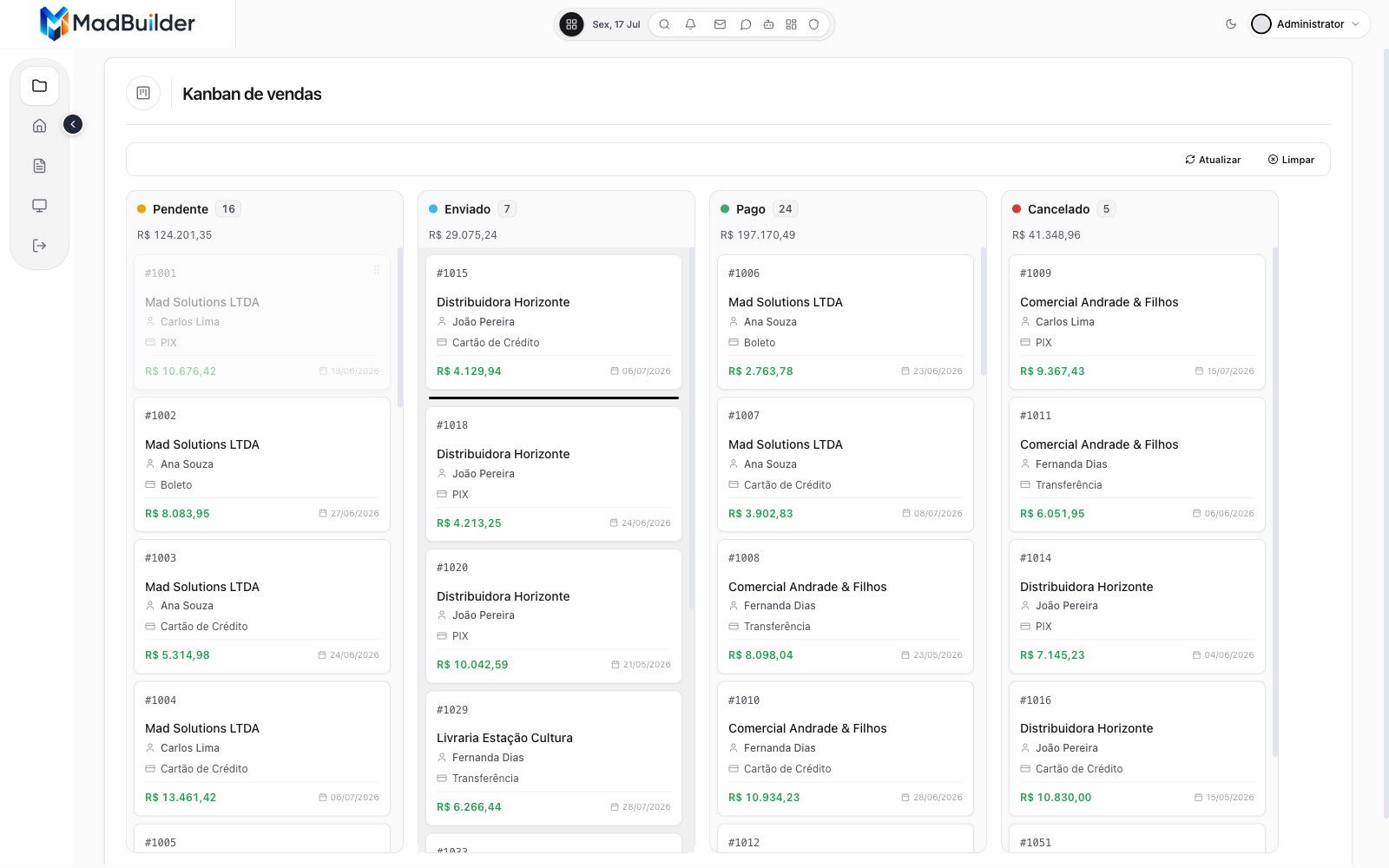This screenshot has width=1389, height=868.
Task: Open order card #1003
Action: pos(262,607)
